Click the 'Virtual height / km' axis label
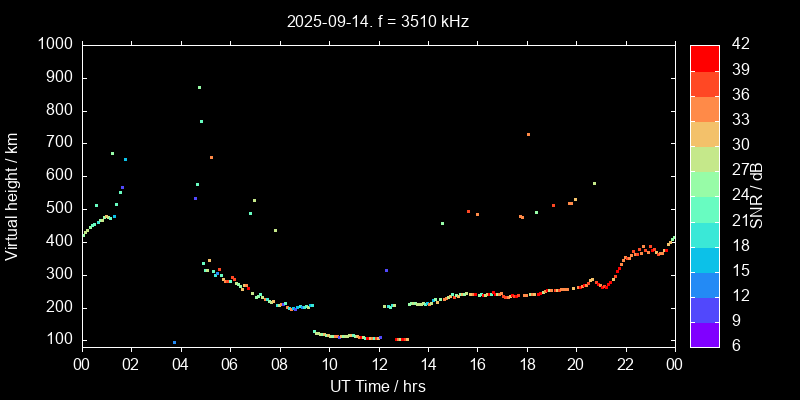 pyautogui.click(x=12, y=195)
